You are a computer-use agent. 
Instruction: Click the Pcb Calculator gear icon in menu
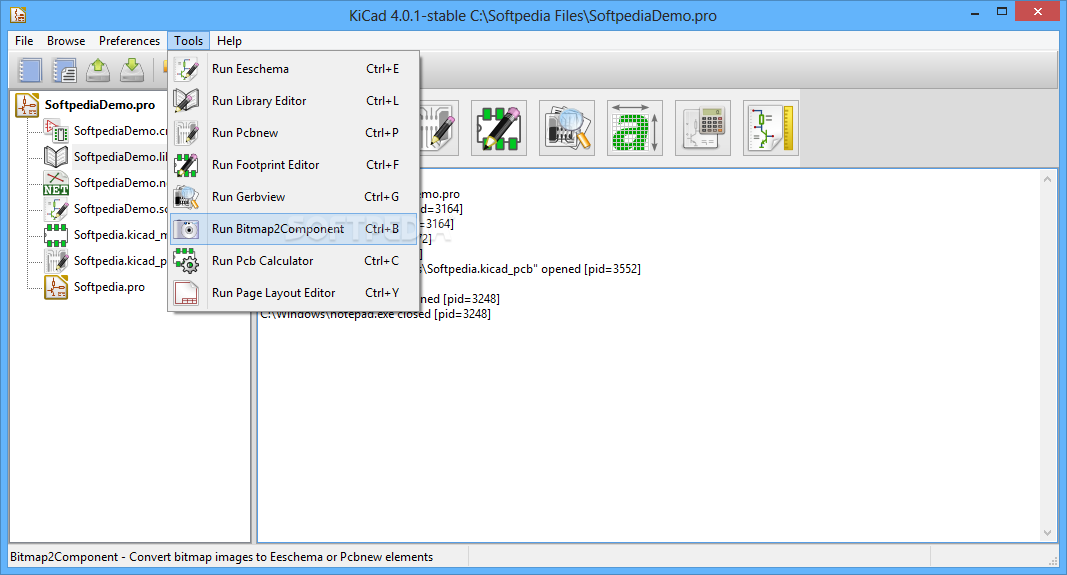(186, 261)
